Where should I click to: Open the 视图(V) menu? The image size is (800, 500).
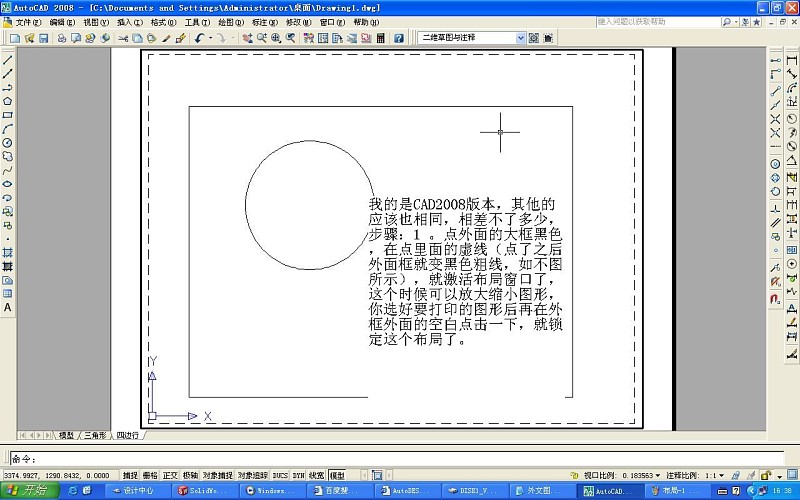96,22
